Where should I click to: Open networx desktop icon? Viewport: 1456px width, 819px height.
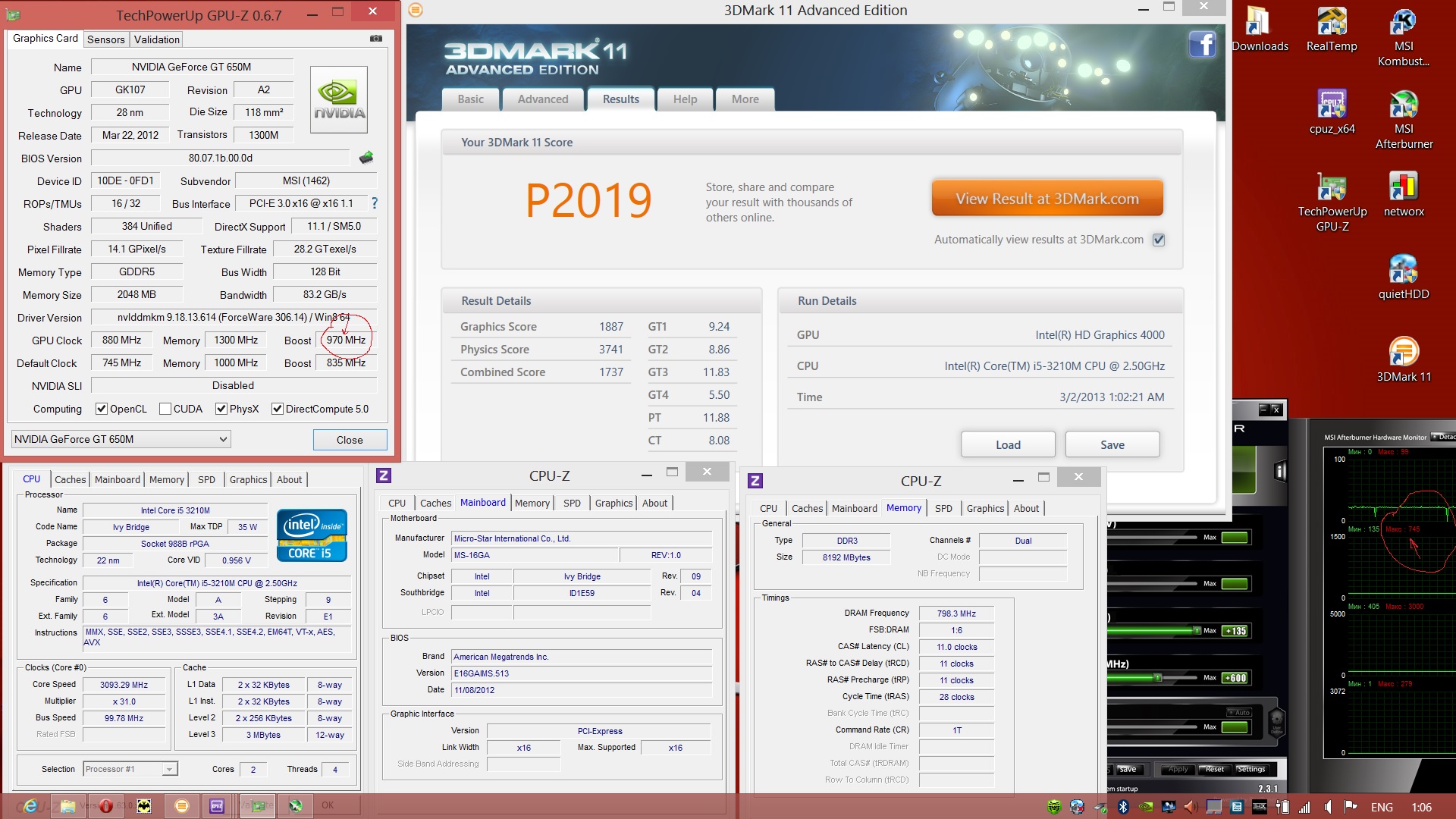point(1404,195)
